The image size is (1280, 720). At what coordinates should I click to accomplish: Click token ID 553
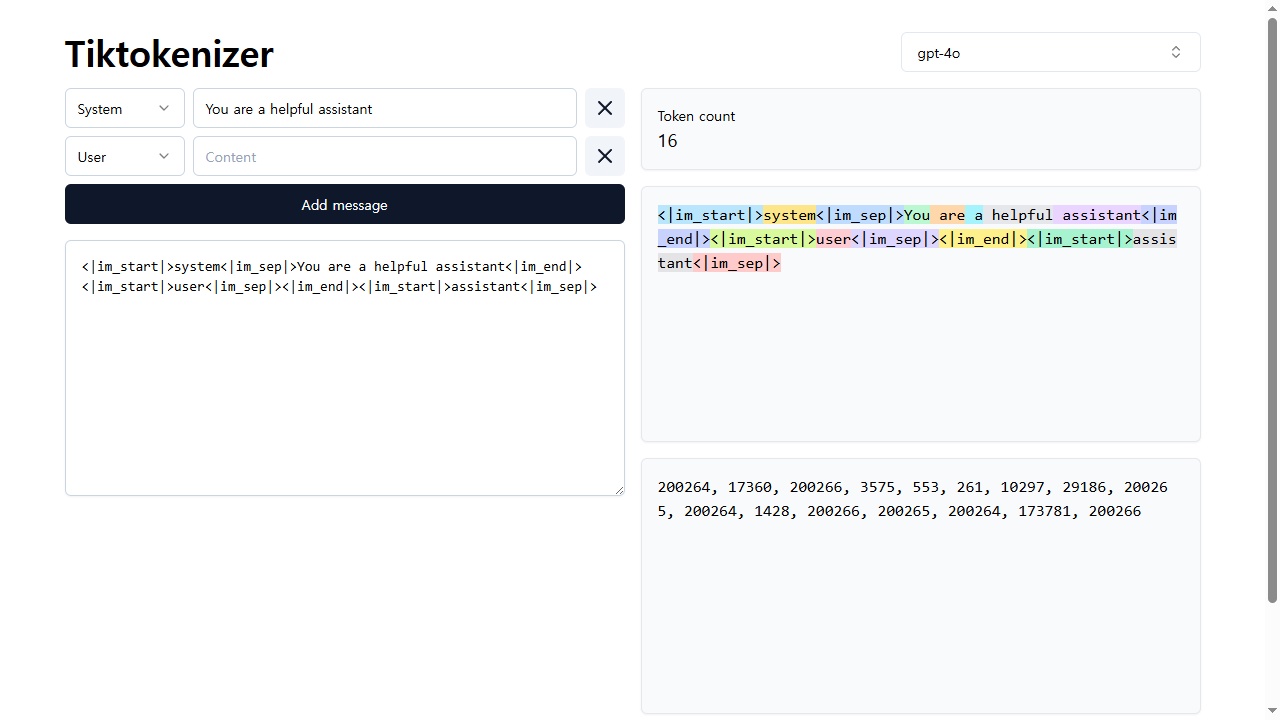pyautogui.click(x=925, y=487)
